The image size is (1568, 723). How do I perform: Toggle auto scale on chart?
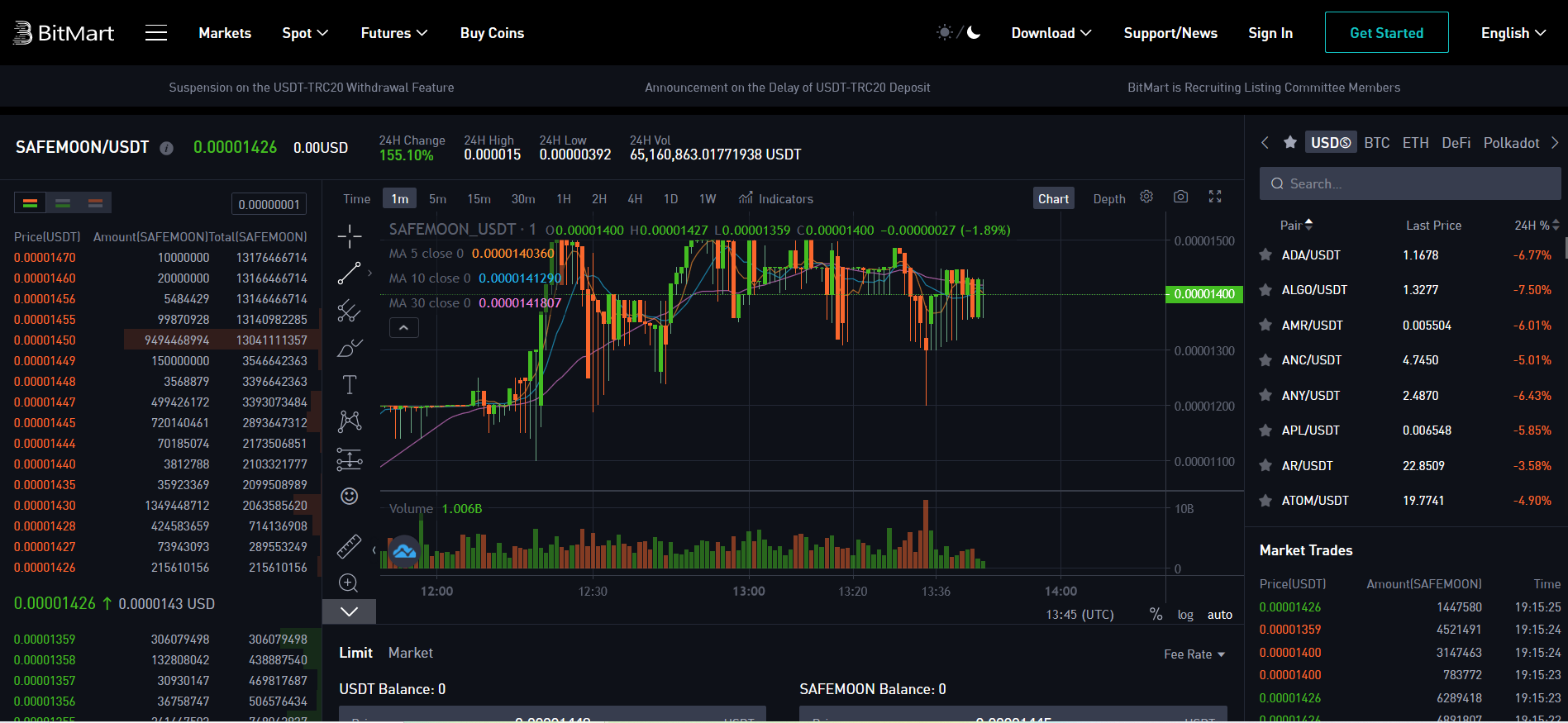(x=1220, y=615)
